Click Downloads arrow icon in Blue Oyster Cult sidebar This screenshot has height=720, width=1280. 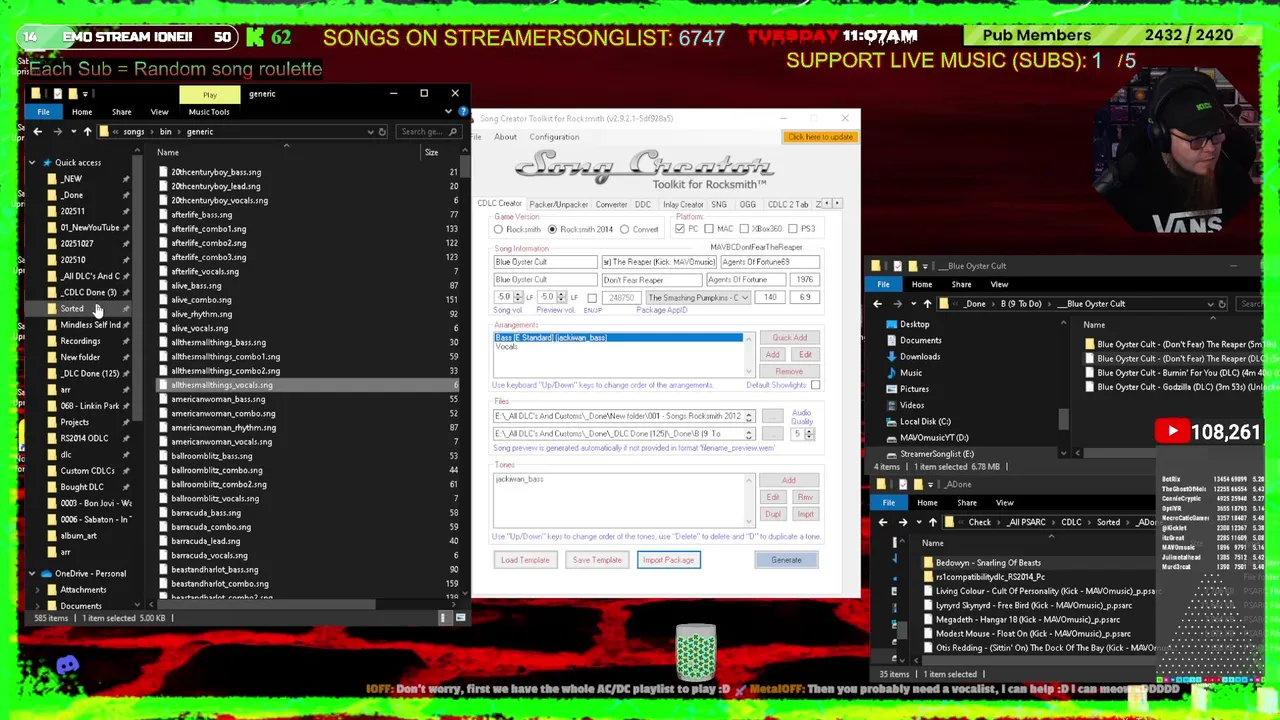point(891,357)
